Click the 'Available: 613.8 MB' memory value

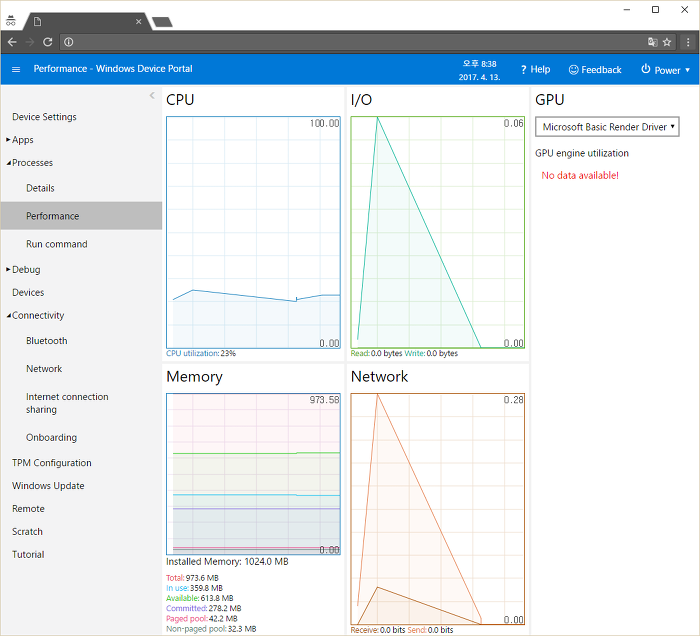[x=200, y=599]
